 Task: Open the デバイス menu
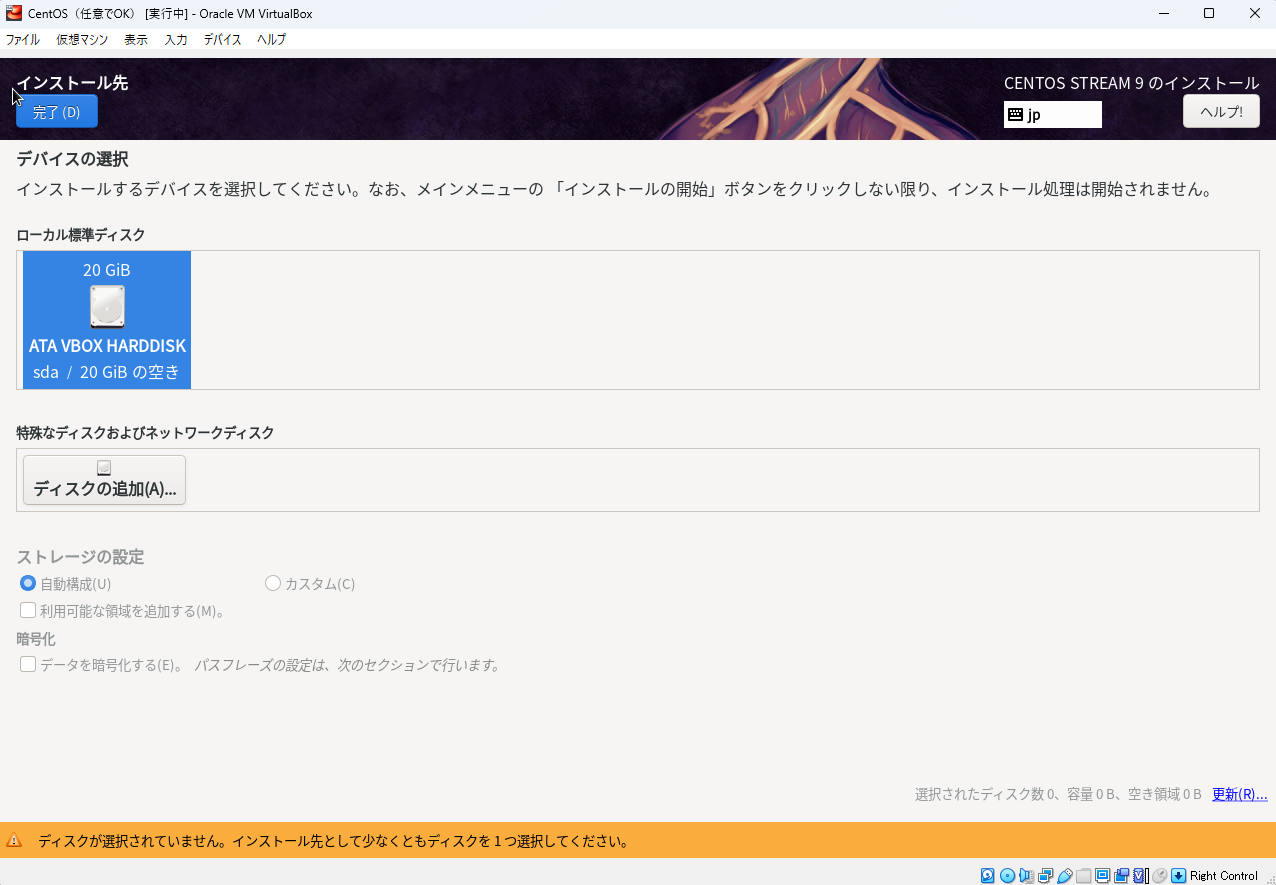tap(222, 40)
